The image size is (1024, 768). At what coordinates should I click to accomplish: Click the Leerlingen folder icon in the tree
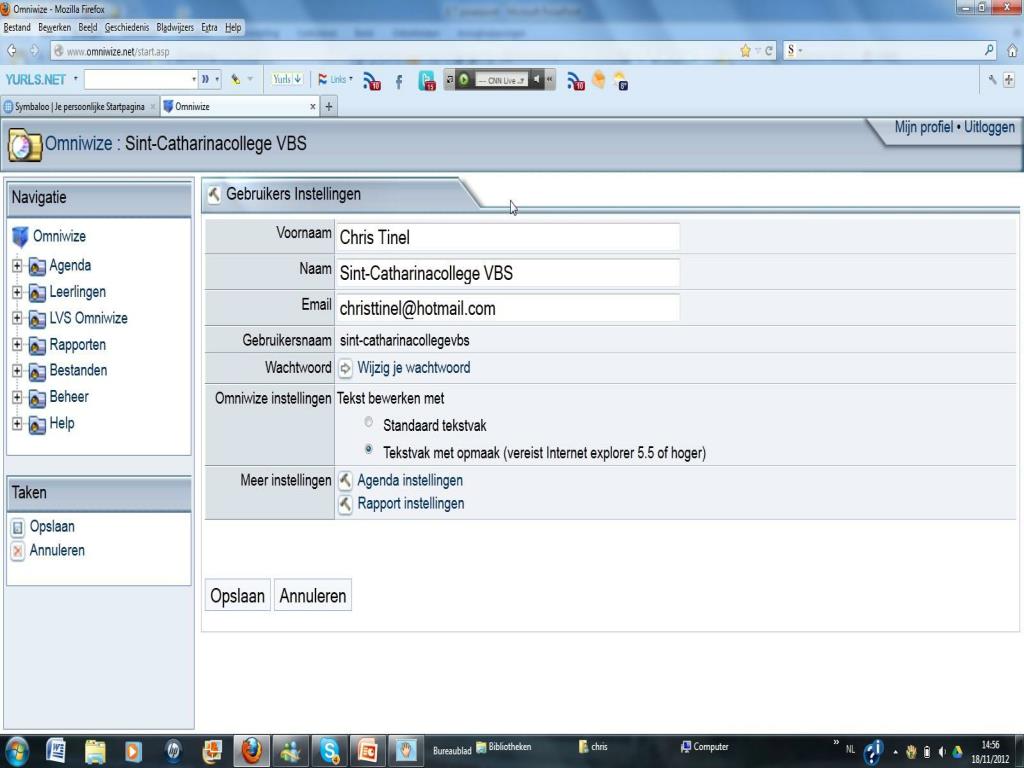(x=37, y=293)
